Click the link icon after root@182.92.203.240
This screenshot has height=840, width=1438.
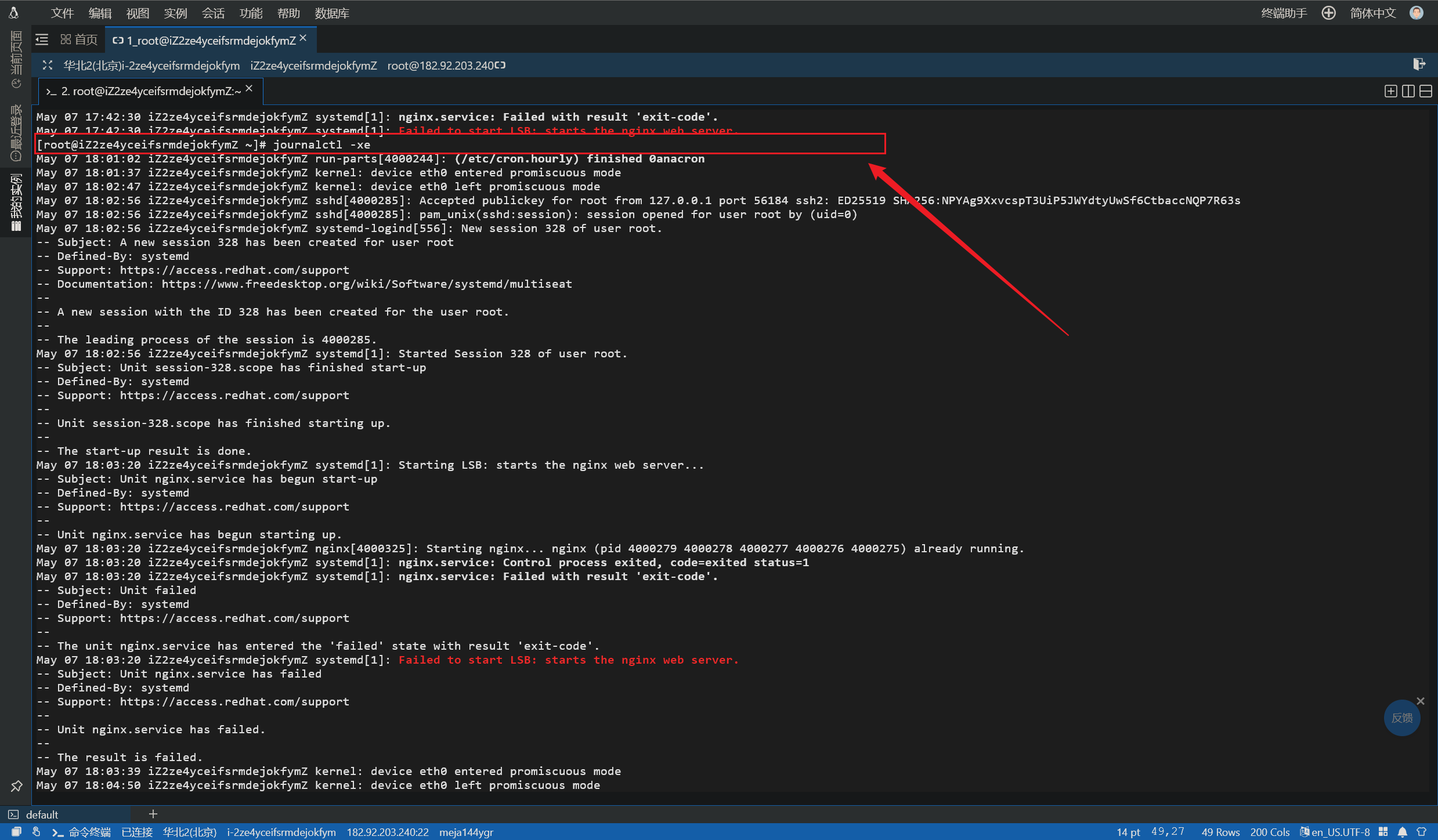[x=500, y=65]
